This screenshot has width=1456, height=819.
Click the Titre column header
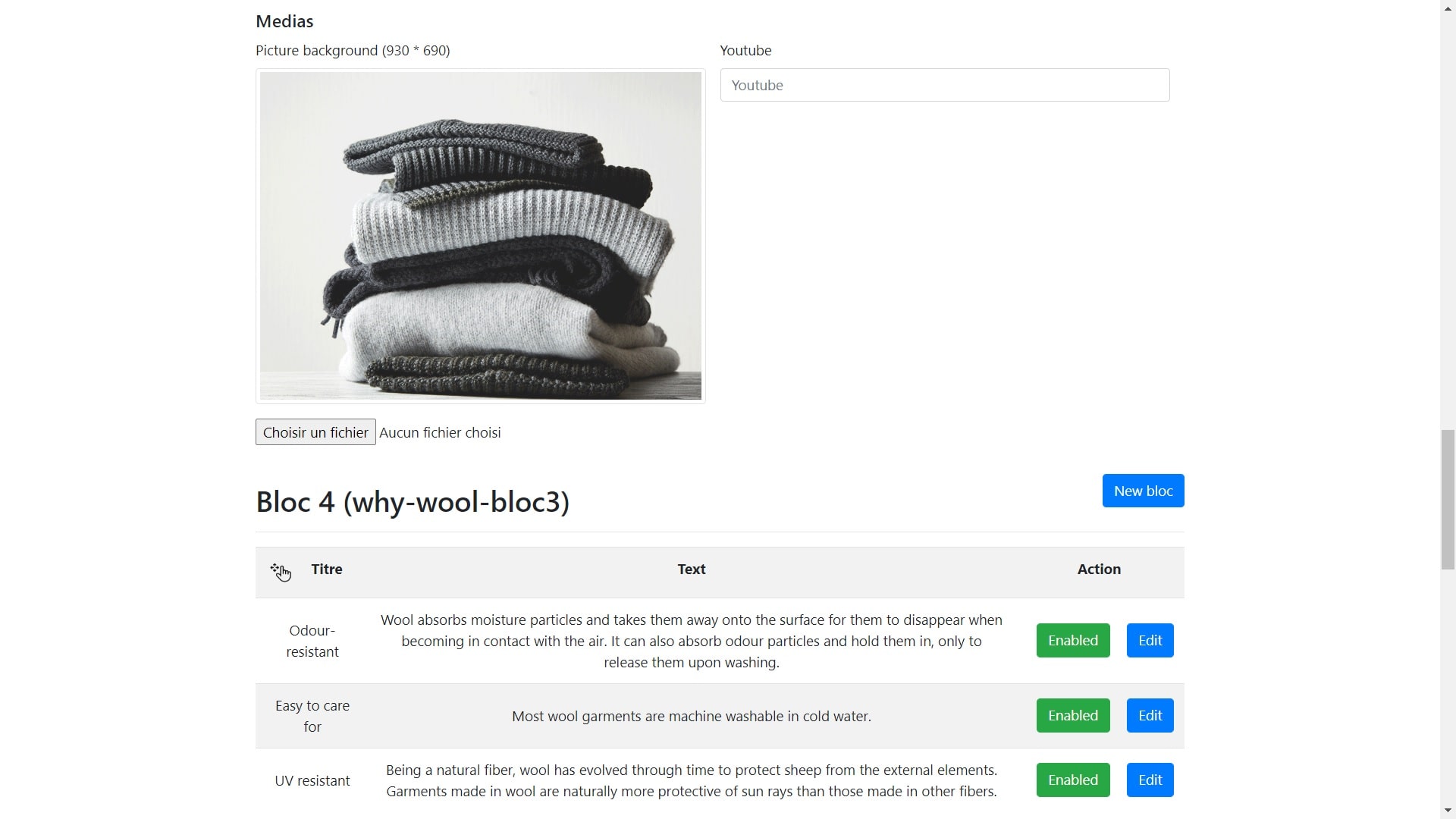(327, 570)
